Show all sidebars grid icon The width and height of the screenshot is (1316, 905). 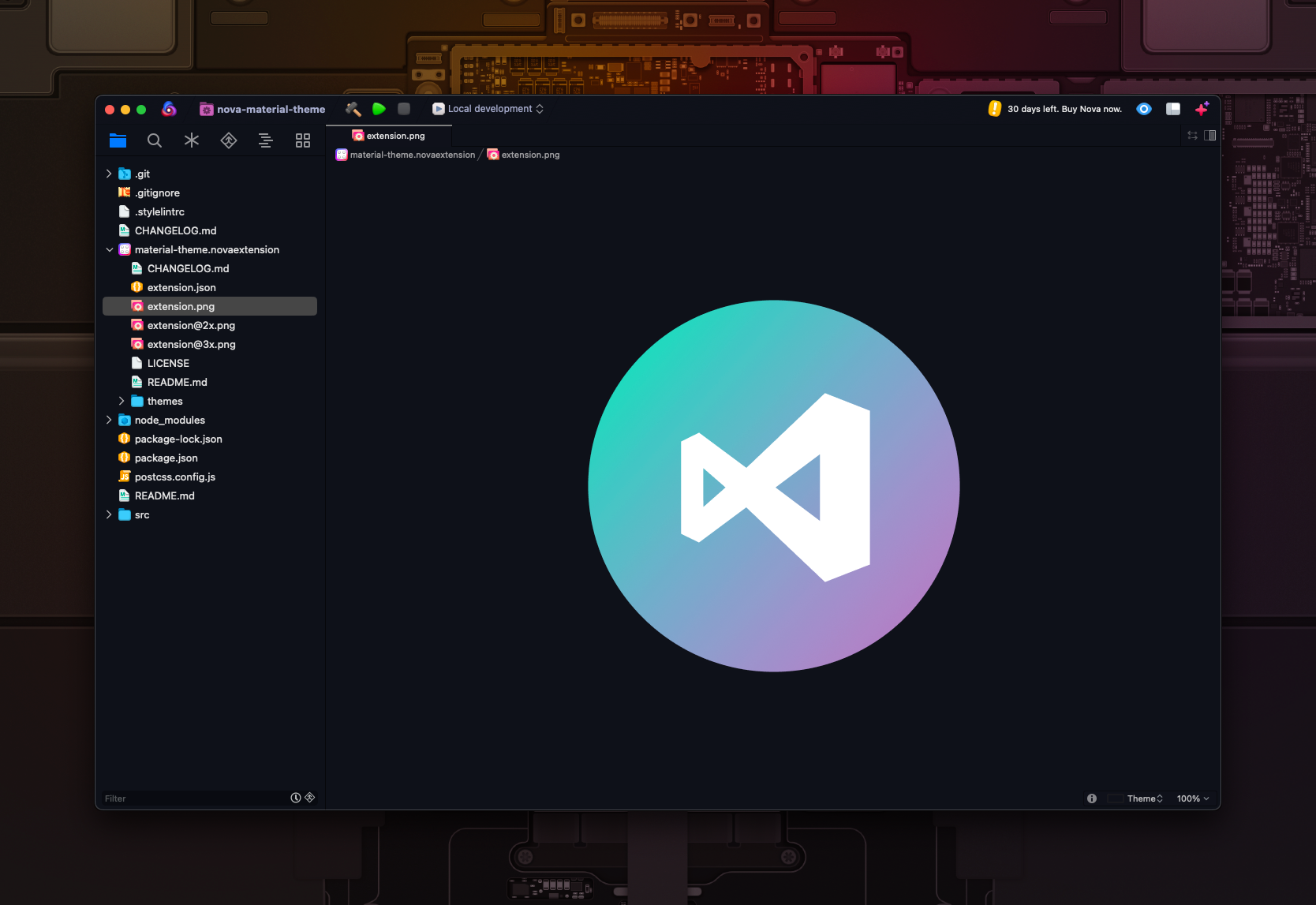pyautogui.click(x=303, y=140)
